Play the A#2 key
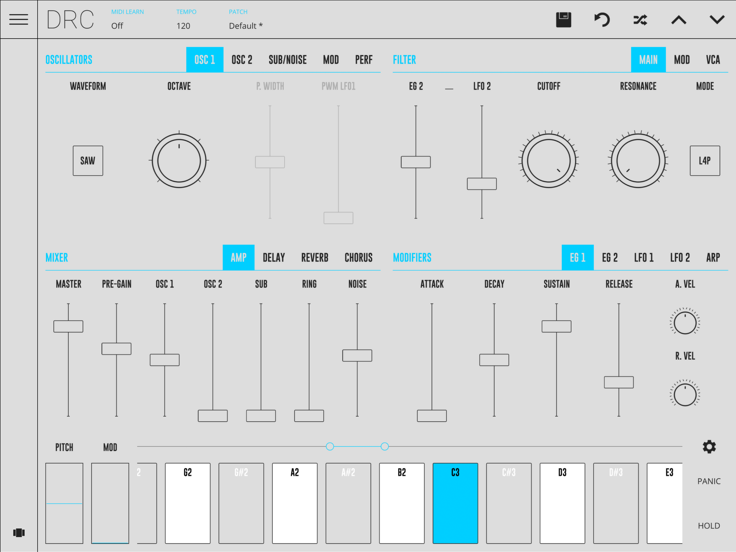 pos(348,503)
